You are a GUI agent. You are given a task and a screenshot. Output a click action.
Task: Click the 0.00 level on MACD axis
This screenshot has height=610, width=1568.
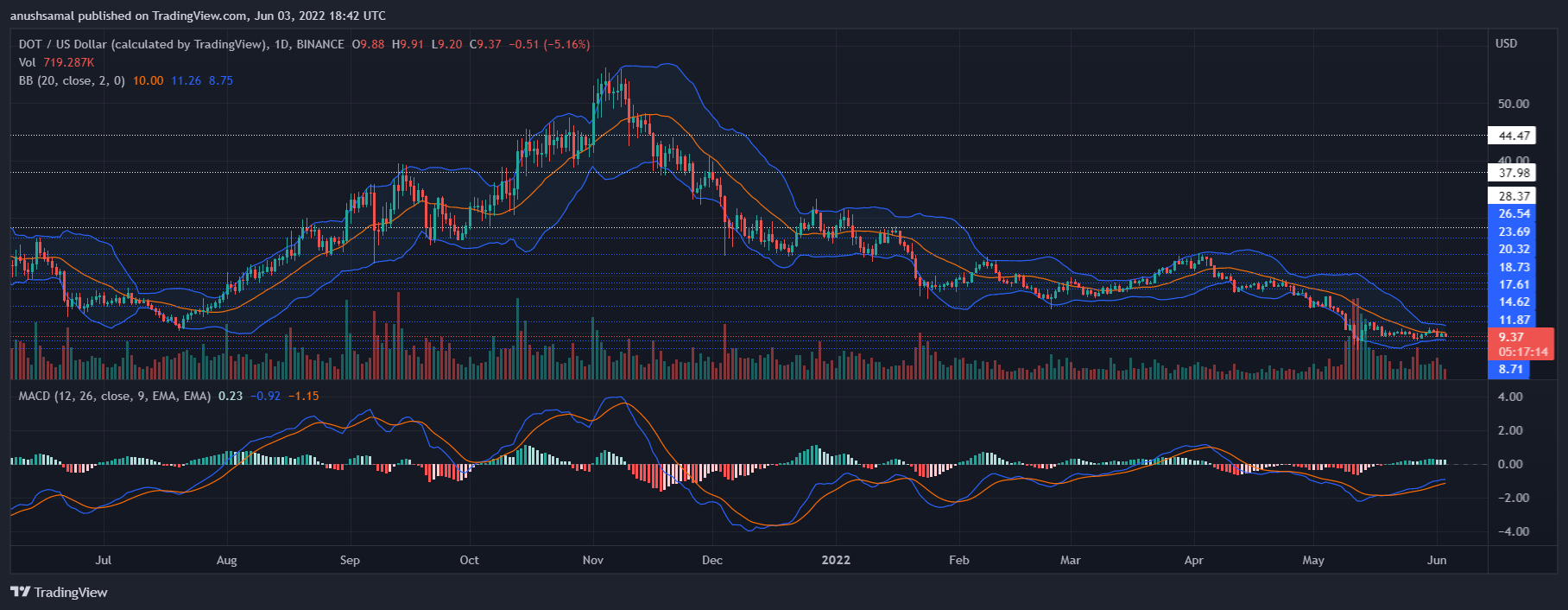click(x=1510, y=464)
